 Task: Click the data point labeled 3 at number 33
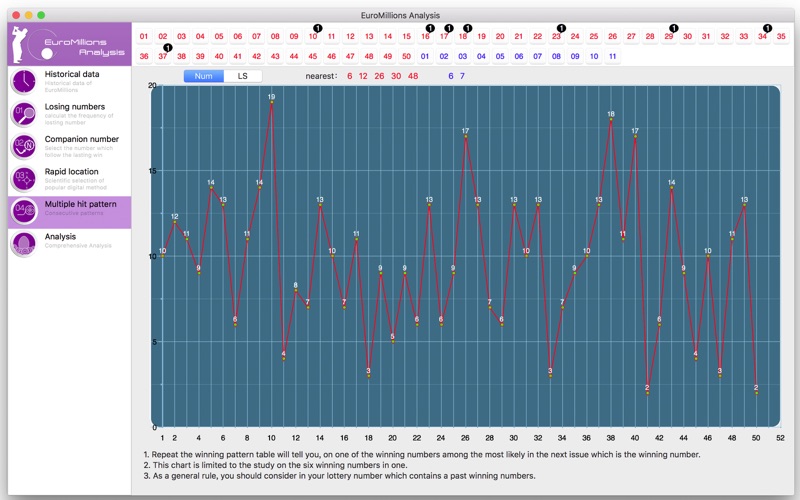pyautogui.click(x=550, y=376)
